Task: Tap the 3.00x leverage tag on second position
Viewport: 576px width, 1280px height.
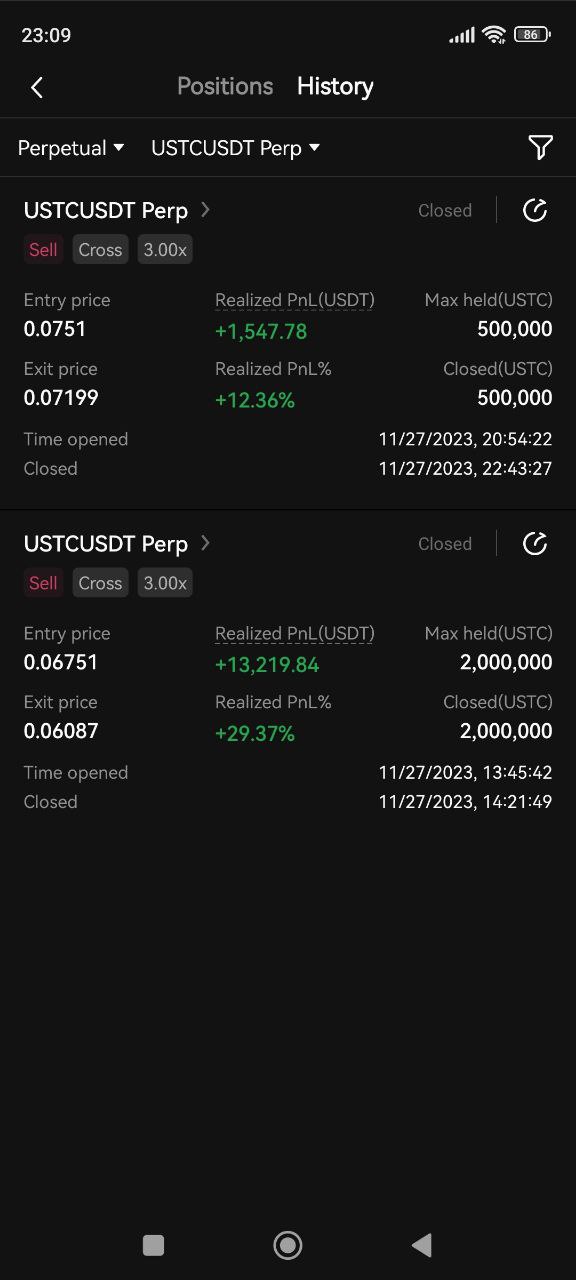Action: 165,583
